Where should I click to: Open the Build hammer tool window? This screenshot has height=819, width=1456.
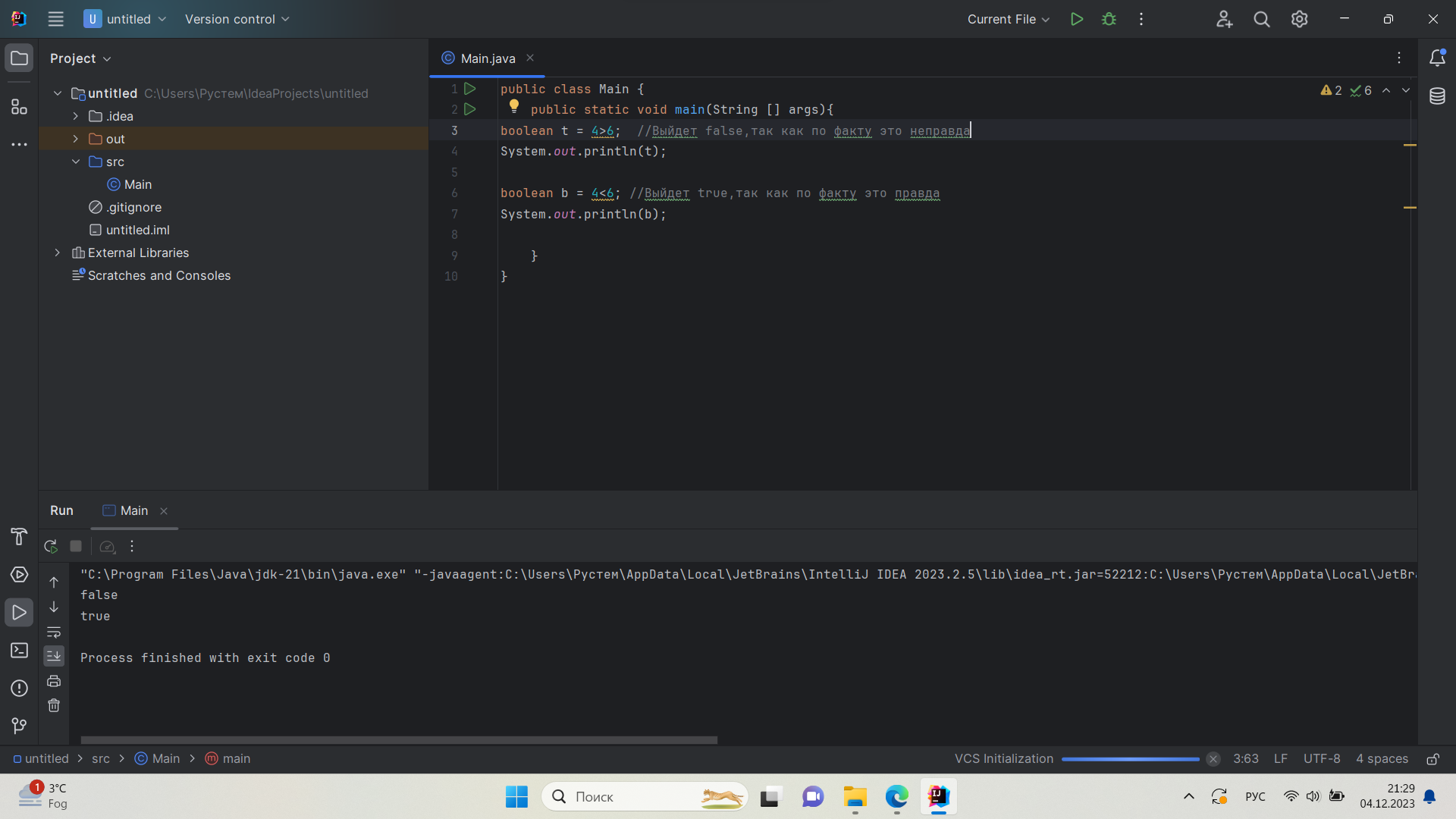pos(19,537)
